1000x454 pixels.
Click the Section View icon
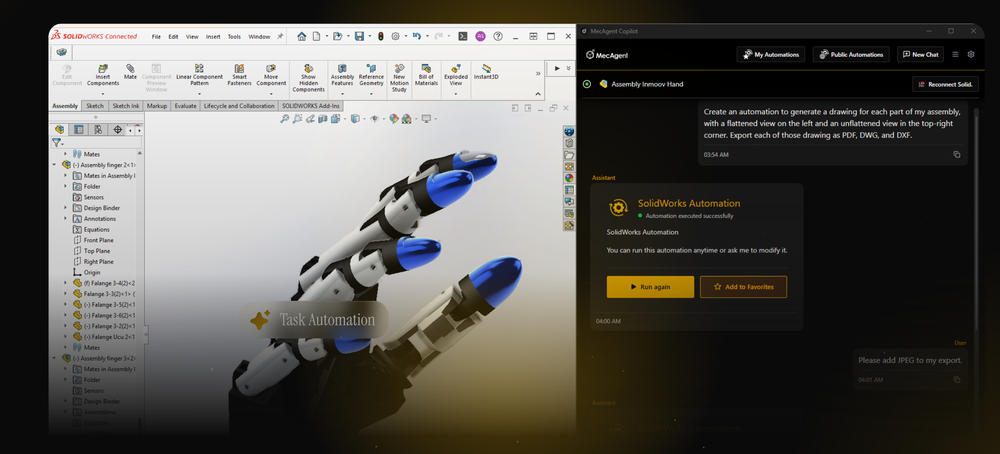click(323, 119)
